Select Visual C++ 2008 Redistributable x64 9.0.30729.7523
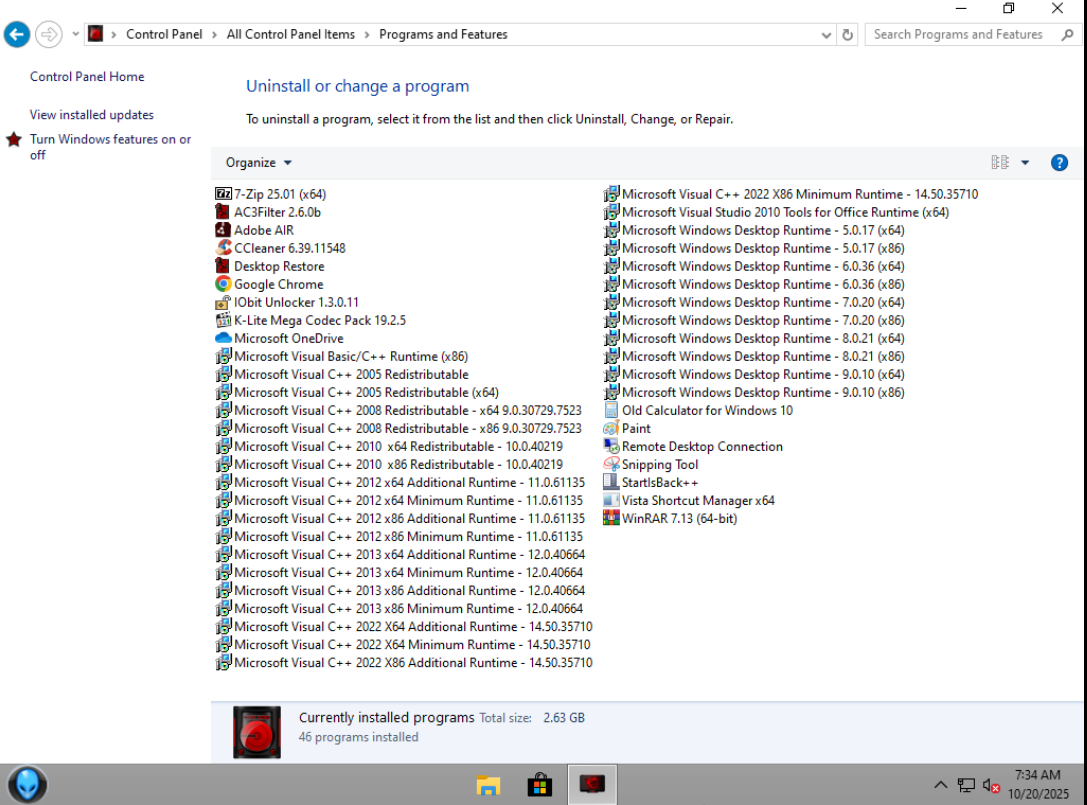1087x805 pixels. tap(399, 410)
